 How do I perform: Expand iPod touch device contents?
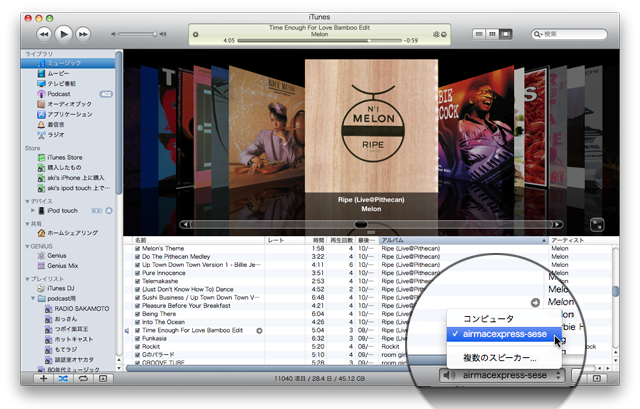point(33,211)
